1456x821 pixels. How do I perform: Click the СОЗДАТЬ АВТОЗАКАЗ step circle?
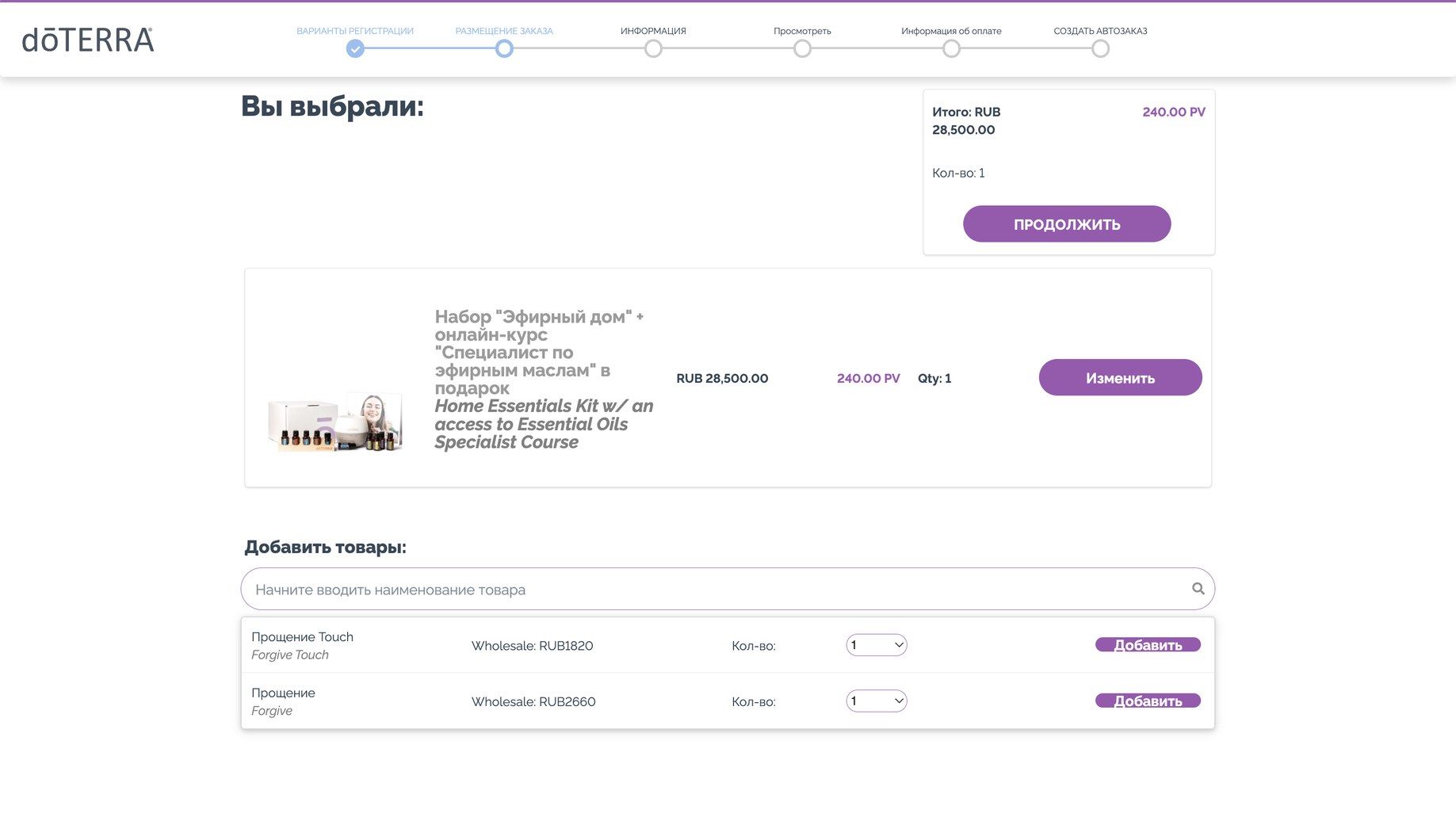click(x=1100, y=49)
